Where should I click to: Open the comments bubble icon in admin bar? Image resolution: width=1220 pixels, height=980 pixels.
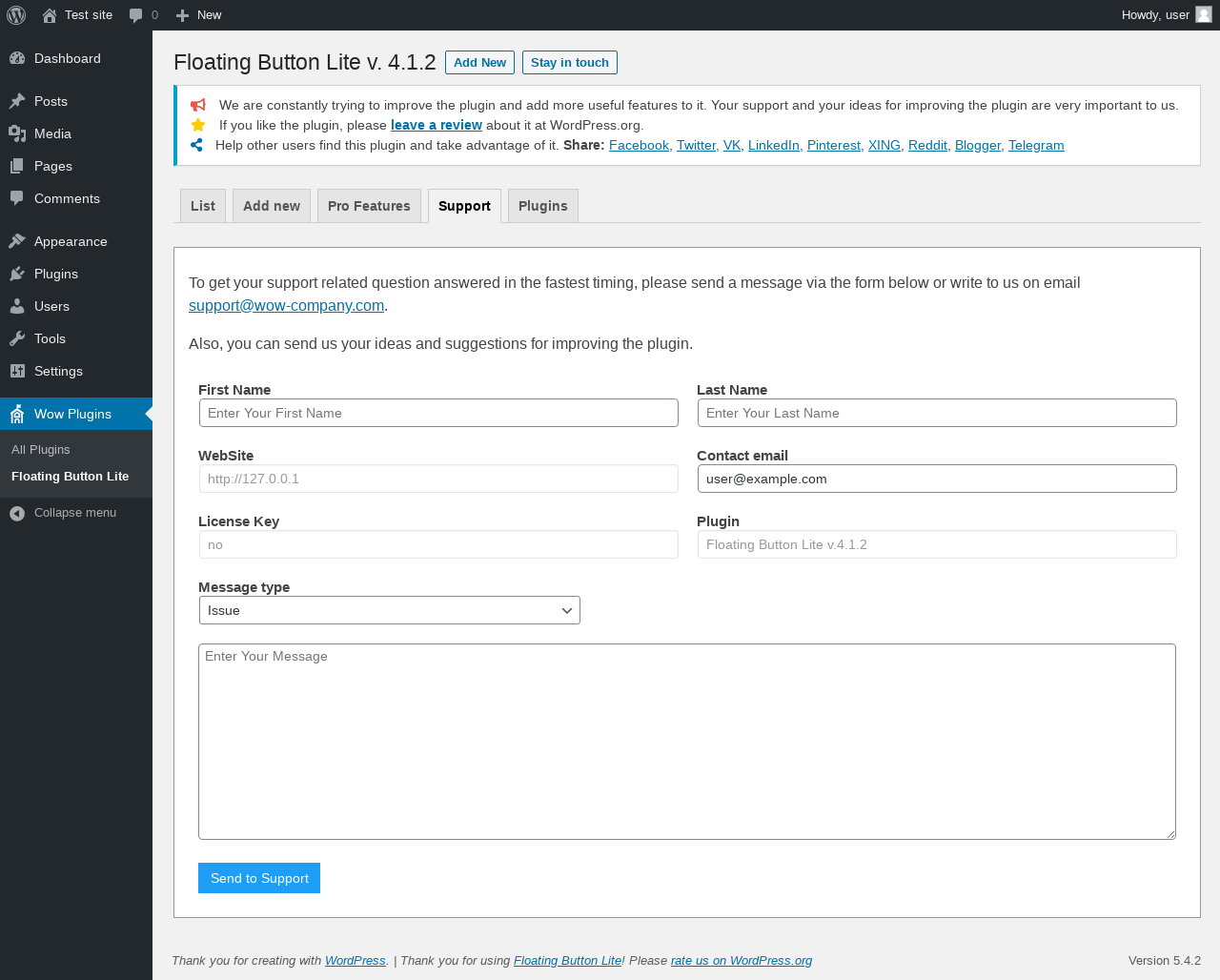point(136,15)
